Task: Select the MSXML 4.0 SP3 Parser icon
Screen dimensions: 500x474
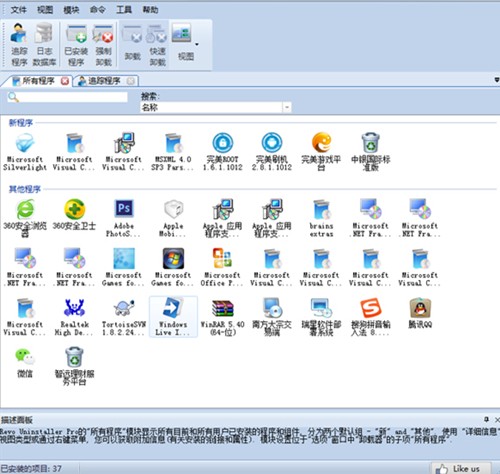Action: (x=173, y=152)
